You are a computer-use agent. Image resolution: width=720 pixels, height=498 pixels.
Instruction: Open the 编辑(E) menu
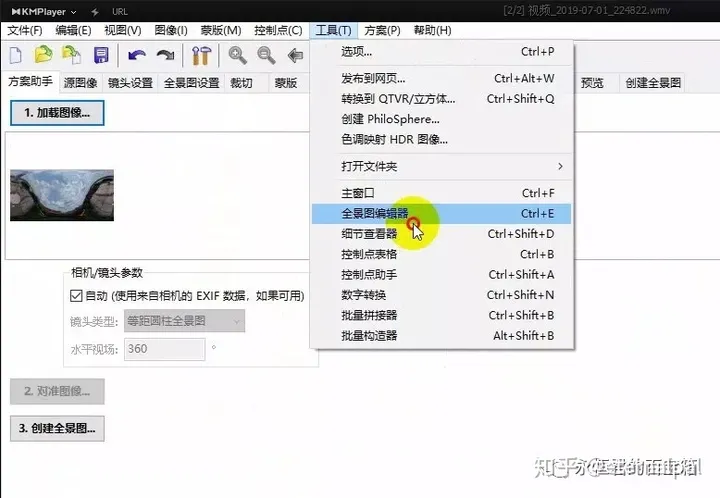coord(73,30)
